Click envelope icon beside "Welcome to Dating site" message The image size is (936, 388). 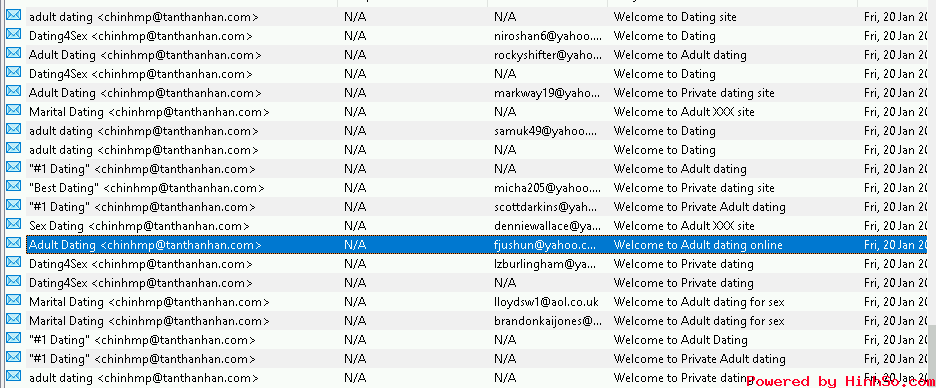coord(13,16)
